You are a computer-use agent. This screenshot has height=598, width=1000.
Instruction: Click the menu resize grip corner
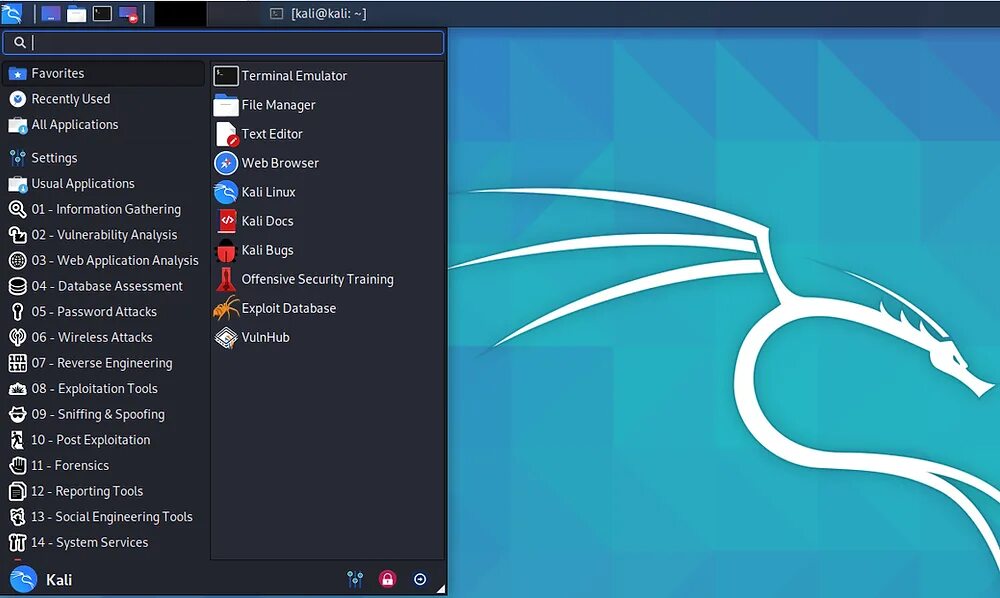(441, 589)
